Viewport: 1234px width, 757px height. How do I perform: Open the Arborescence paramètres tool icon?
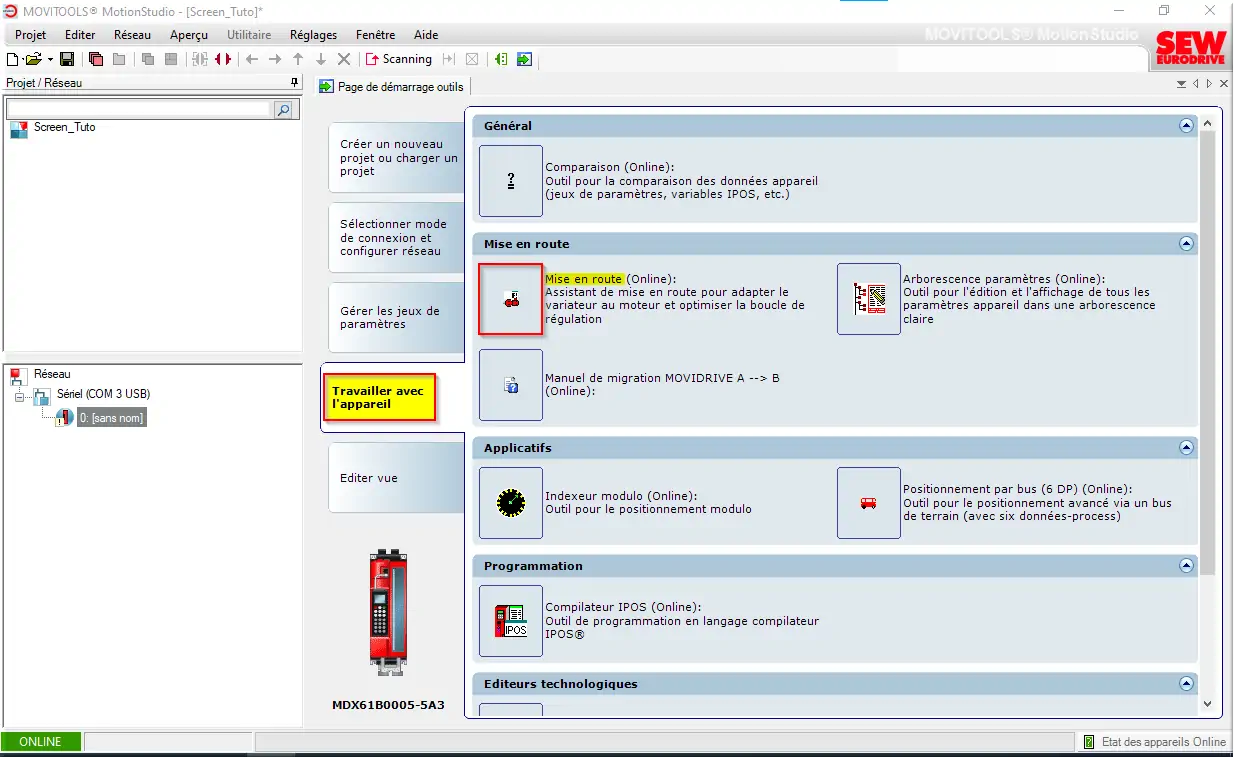869,299
